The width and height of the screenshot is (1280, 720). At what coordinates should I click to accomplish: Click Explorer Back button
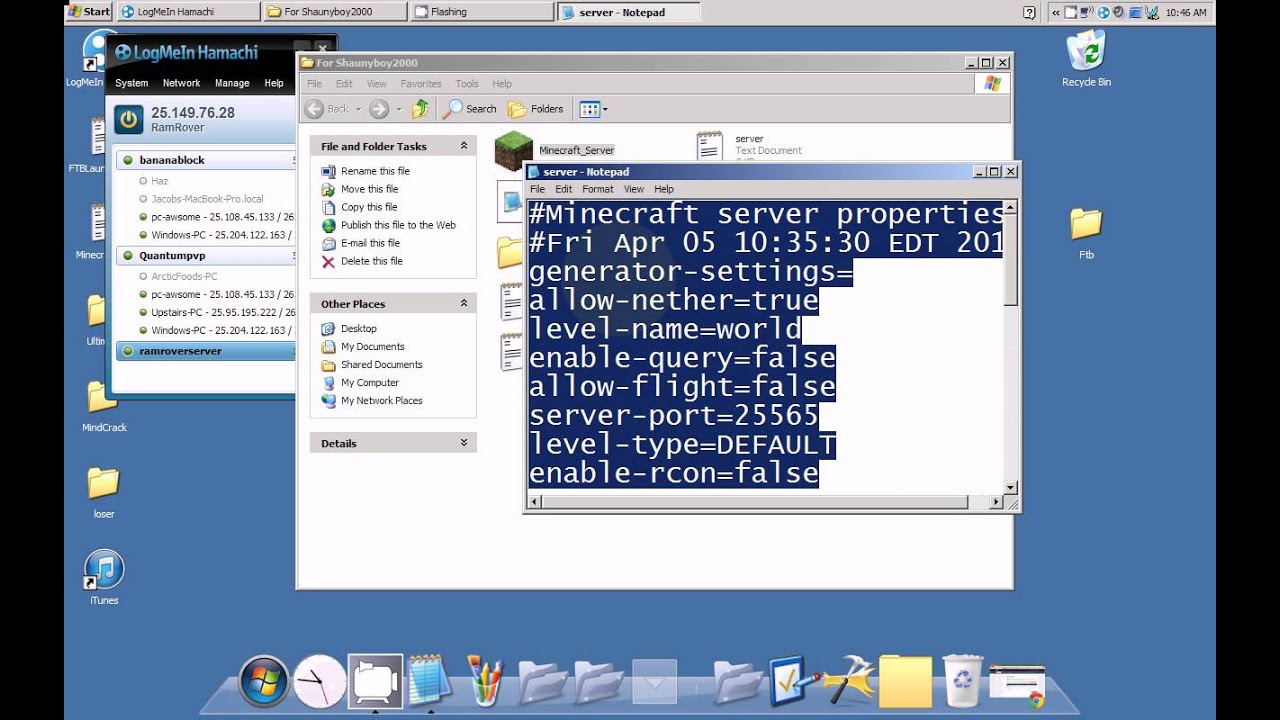pos(328,109)
